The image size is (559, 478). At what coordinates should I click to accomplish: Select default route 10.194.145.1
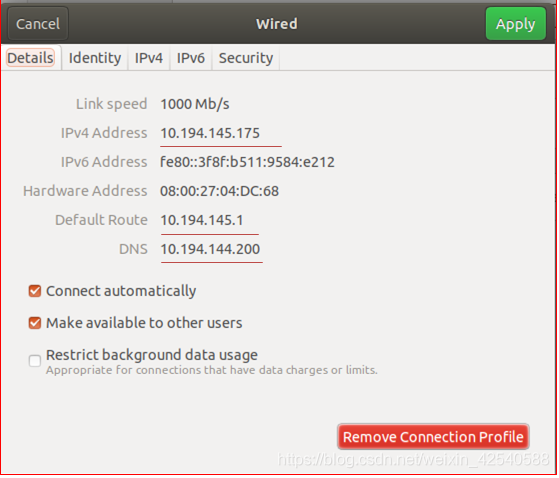(202, 220)
